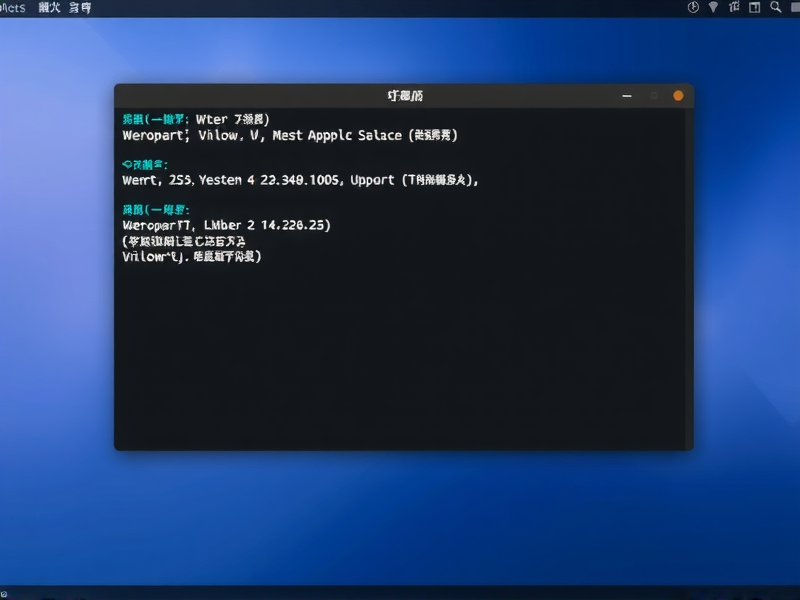The image size is (800, 600).
Task: Click the terminal window title
Action: click(404, 94)
